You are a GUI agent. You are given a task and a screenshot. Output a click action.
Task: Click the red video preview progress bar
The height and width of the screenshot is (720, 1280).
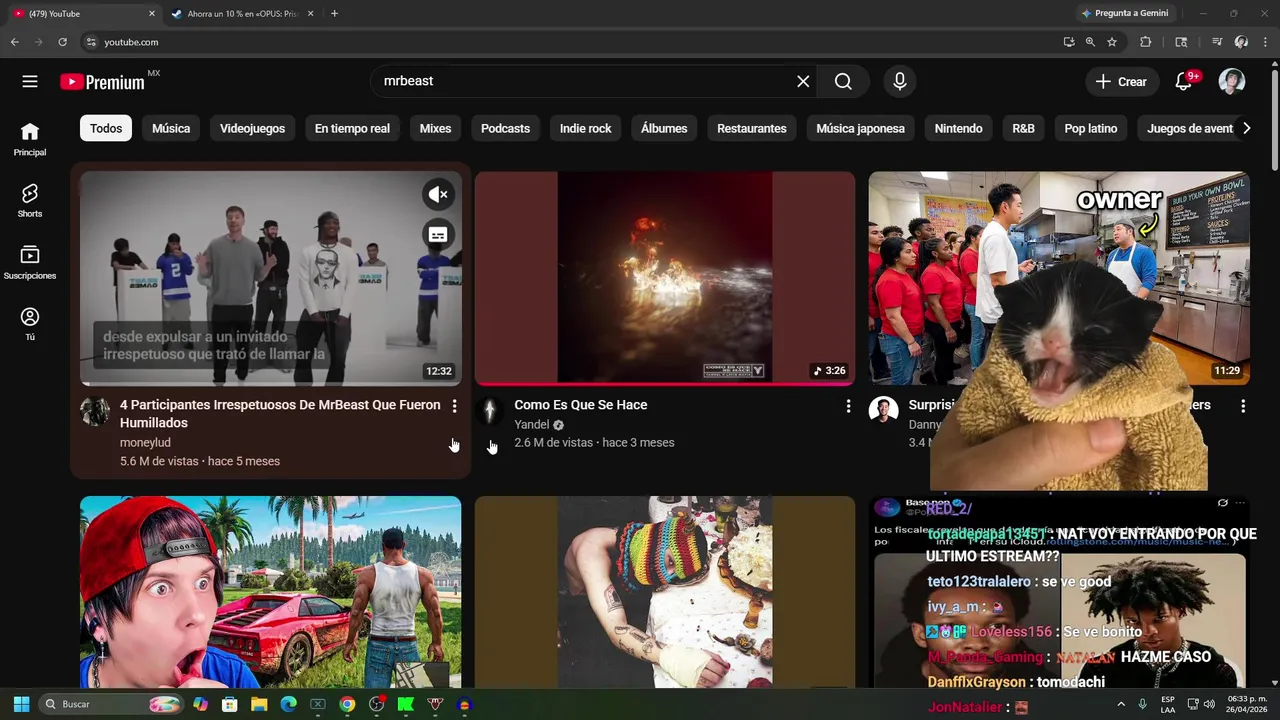665,384
